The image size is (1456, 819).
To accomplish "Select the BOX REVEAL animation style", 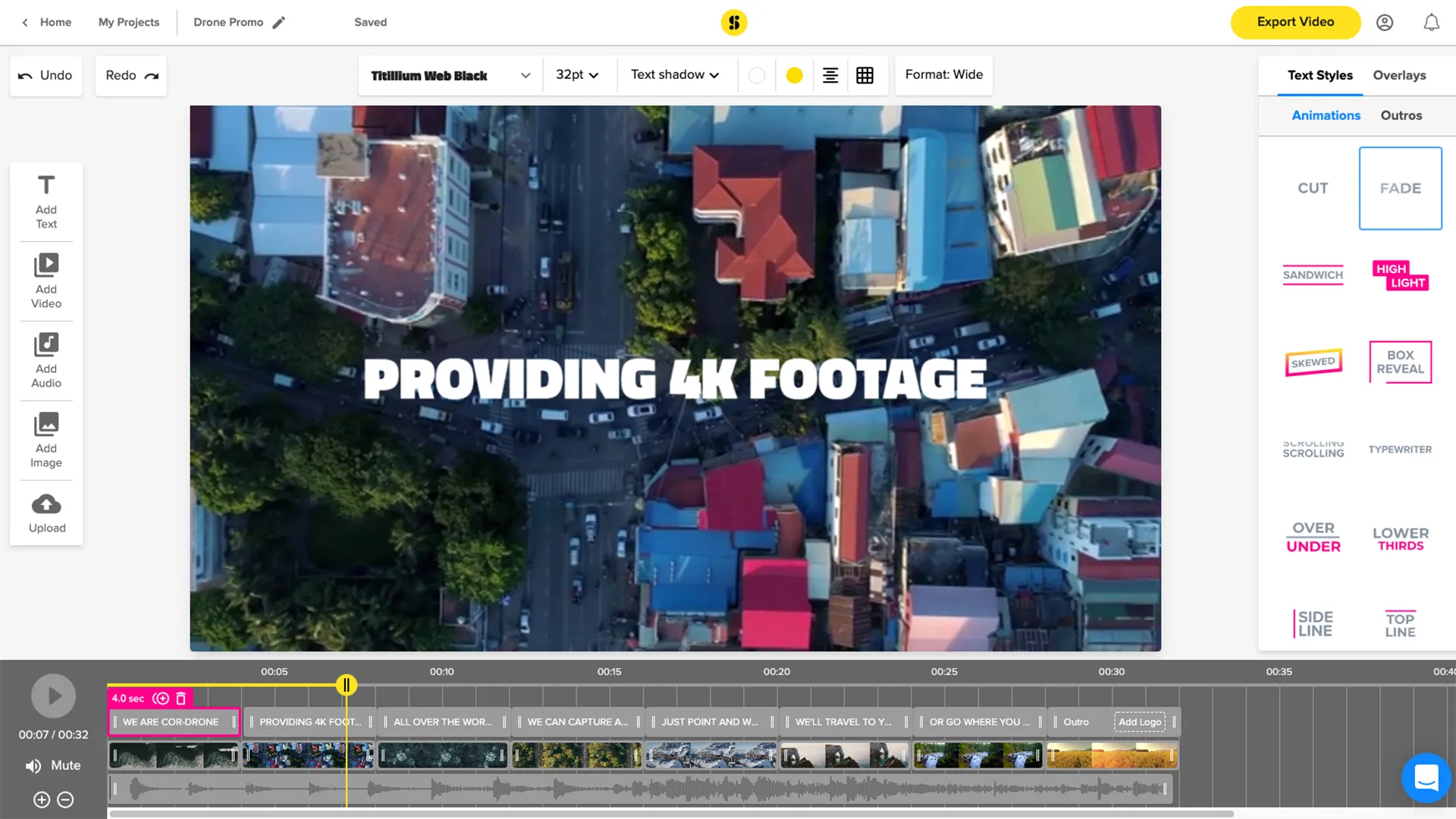I will click(x=1399, y=362).
